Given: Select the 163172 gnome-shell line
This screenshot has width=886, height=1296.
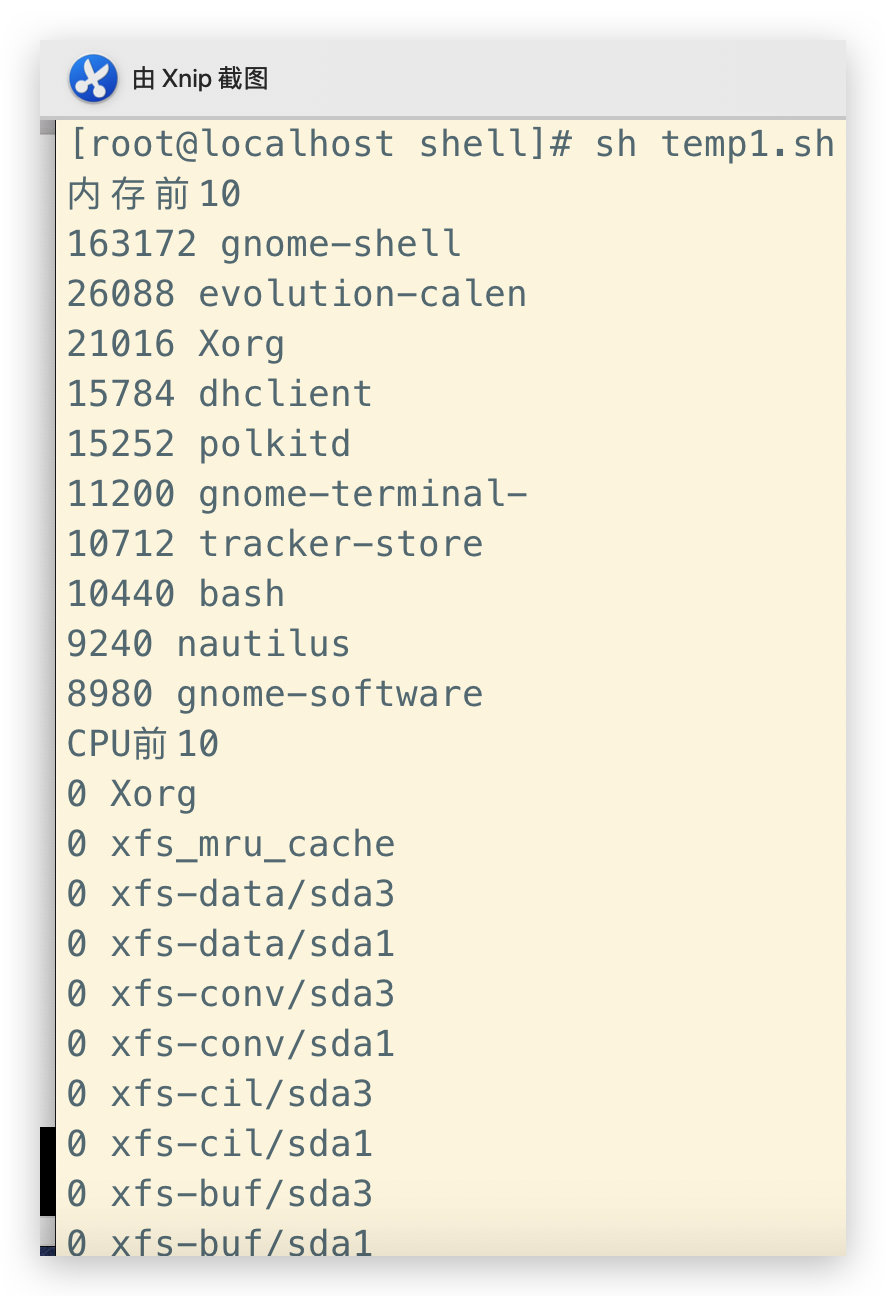Looking at the screenshot, I should (264, 244).
